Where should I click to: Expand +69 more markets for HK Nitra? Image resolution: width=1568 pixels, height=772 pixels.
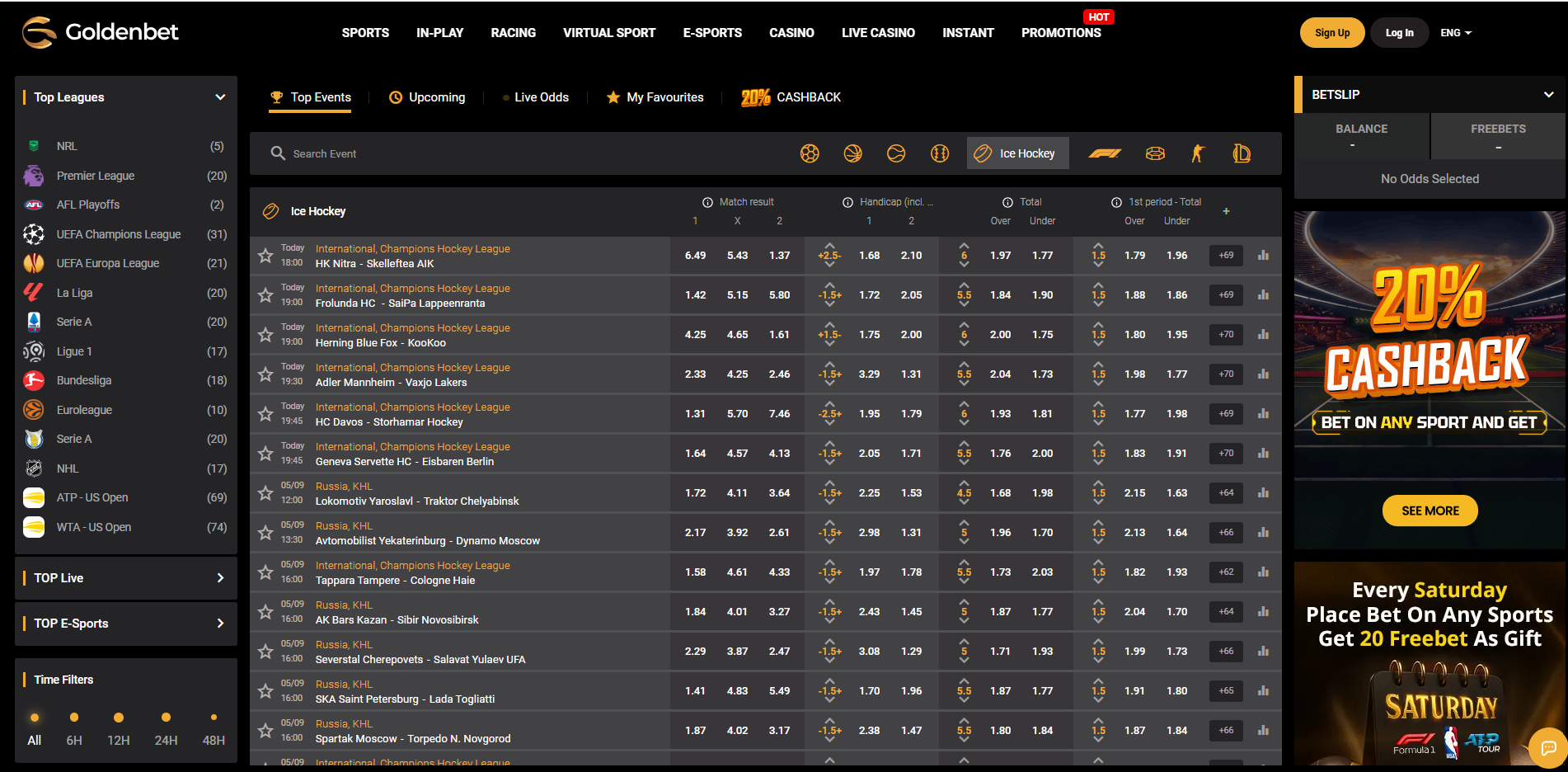(x=1226, y=256)
